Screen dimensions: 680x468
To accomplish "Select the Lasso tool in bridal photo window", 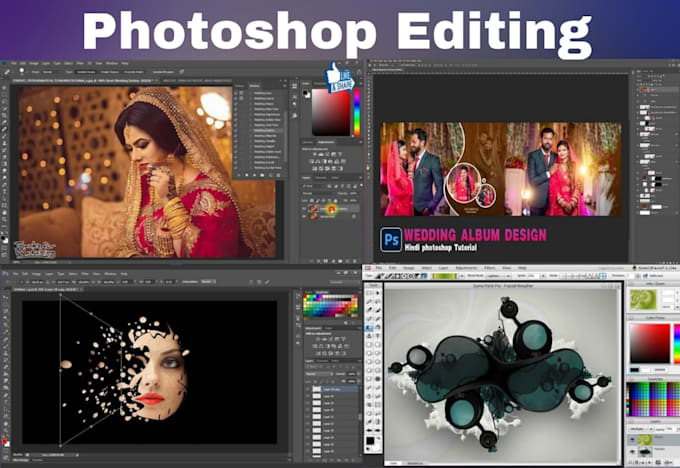I will 5,101.
